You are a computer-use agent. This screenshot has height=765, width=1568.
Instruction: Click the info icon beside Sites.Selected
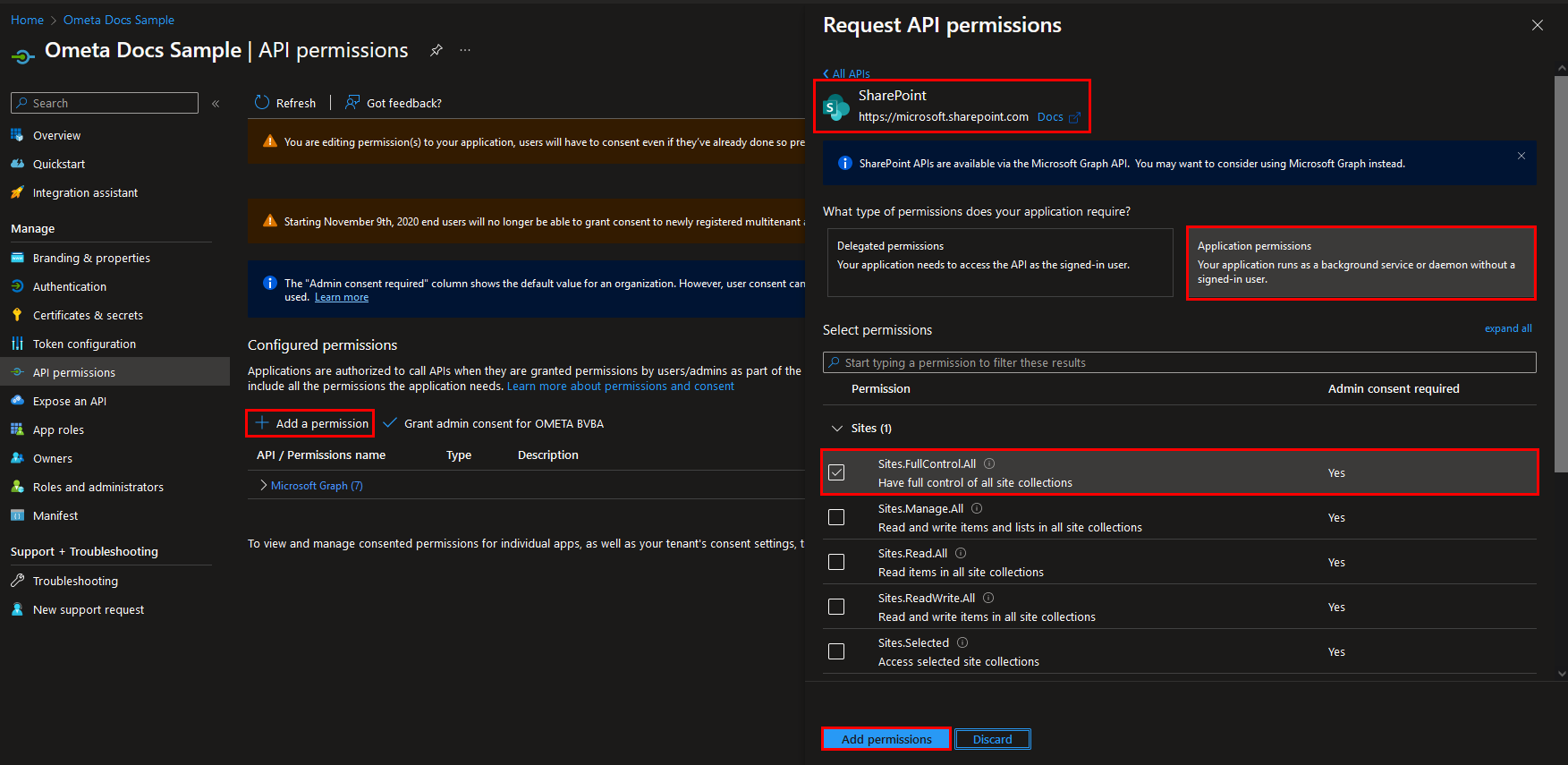pyautogui.click(x=962, y=642)
